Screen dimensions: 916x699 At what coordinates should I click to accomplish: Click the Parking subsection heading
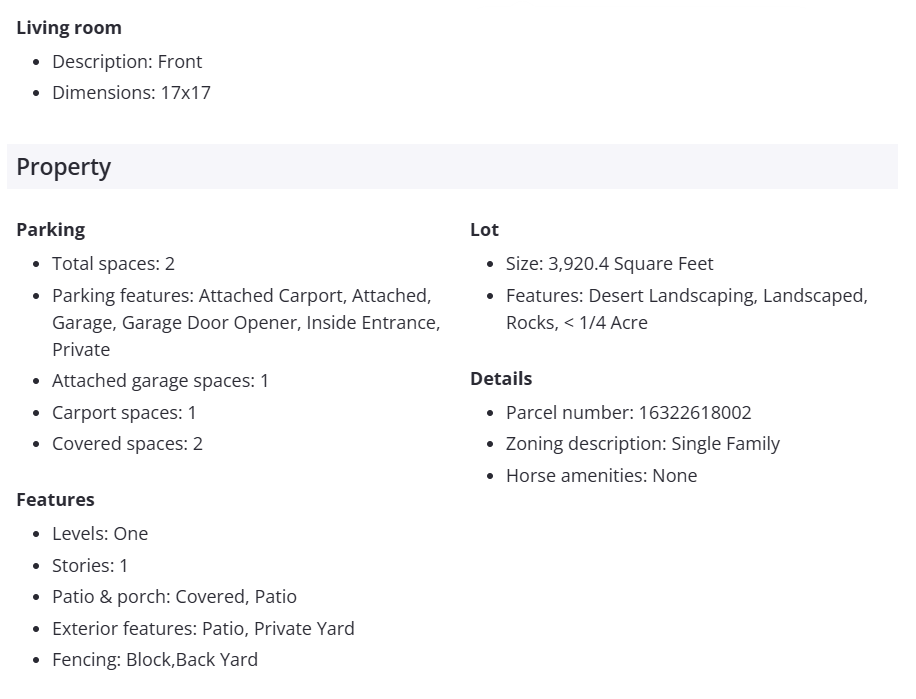coord(51,230)
